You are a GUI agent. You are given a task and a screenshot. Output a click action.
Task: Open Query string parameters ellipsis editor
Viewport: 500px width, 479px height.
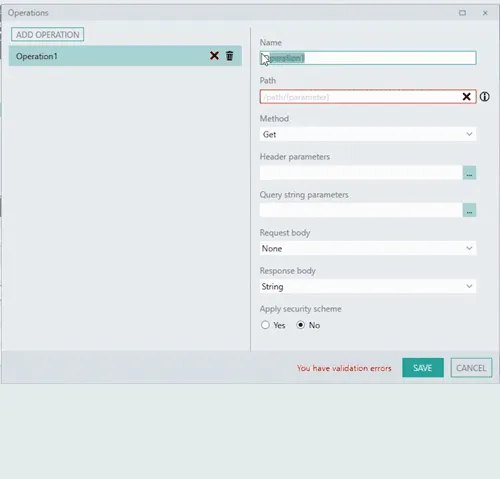point(469,210)
